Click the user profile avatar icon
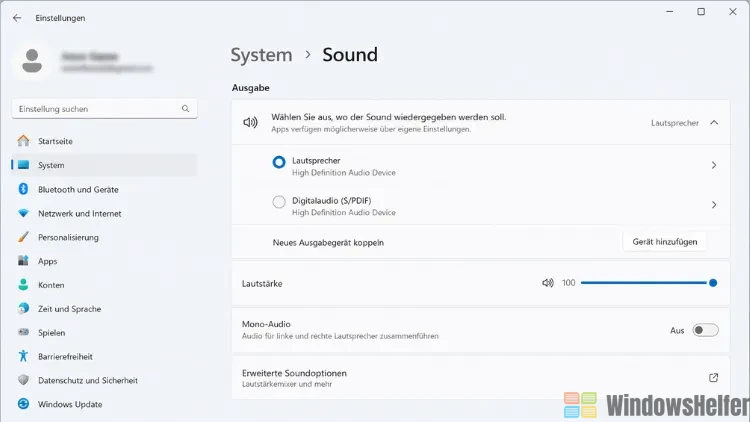750x422 pixels. tap(32, 61)
